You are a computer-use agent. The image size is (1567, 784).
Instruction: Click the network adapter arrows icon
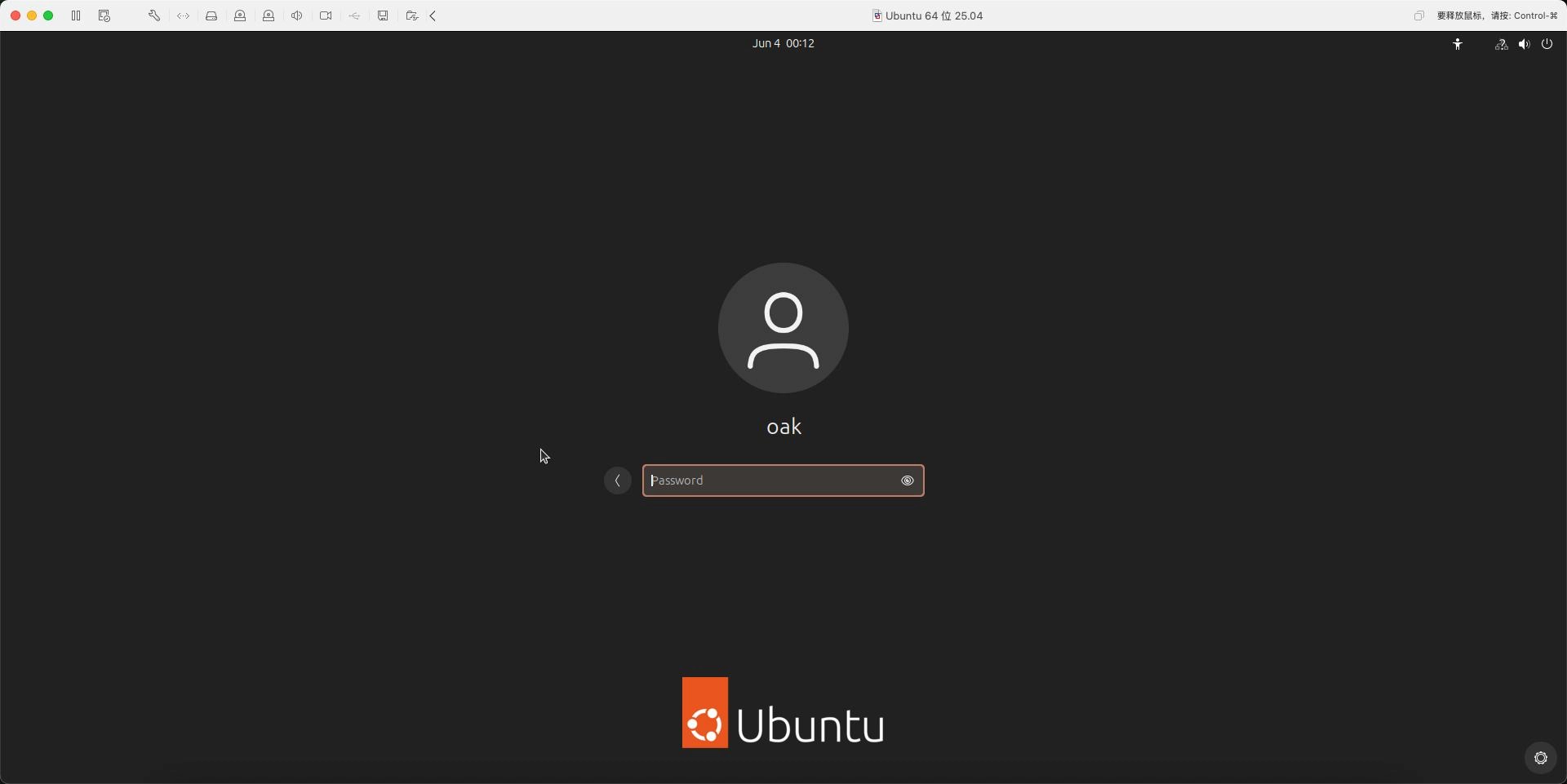tap(183, 16)
